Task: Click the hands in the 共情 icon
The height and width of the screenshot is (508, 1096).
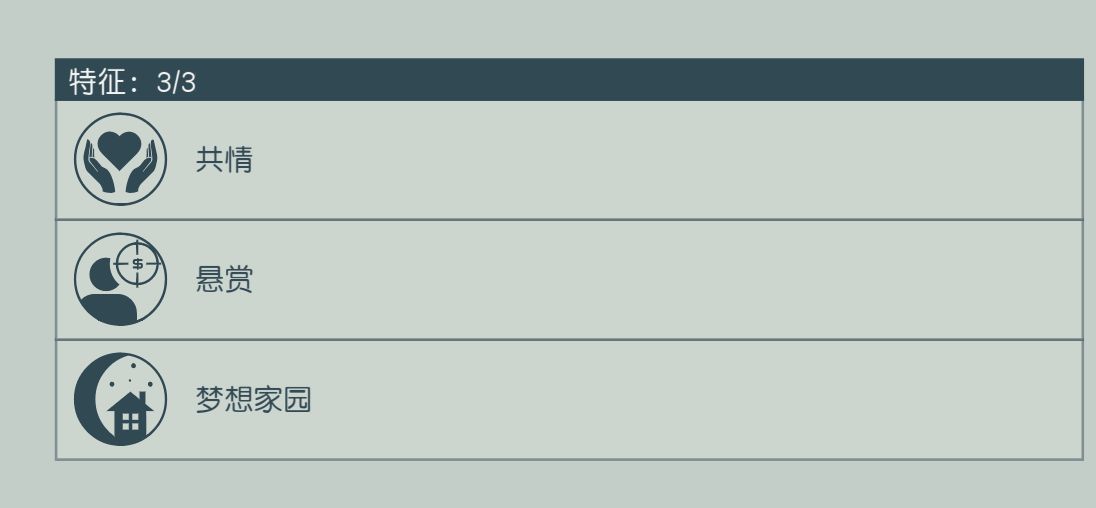Action: (x=97, y=172)
